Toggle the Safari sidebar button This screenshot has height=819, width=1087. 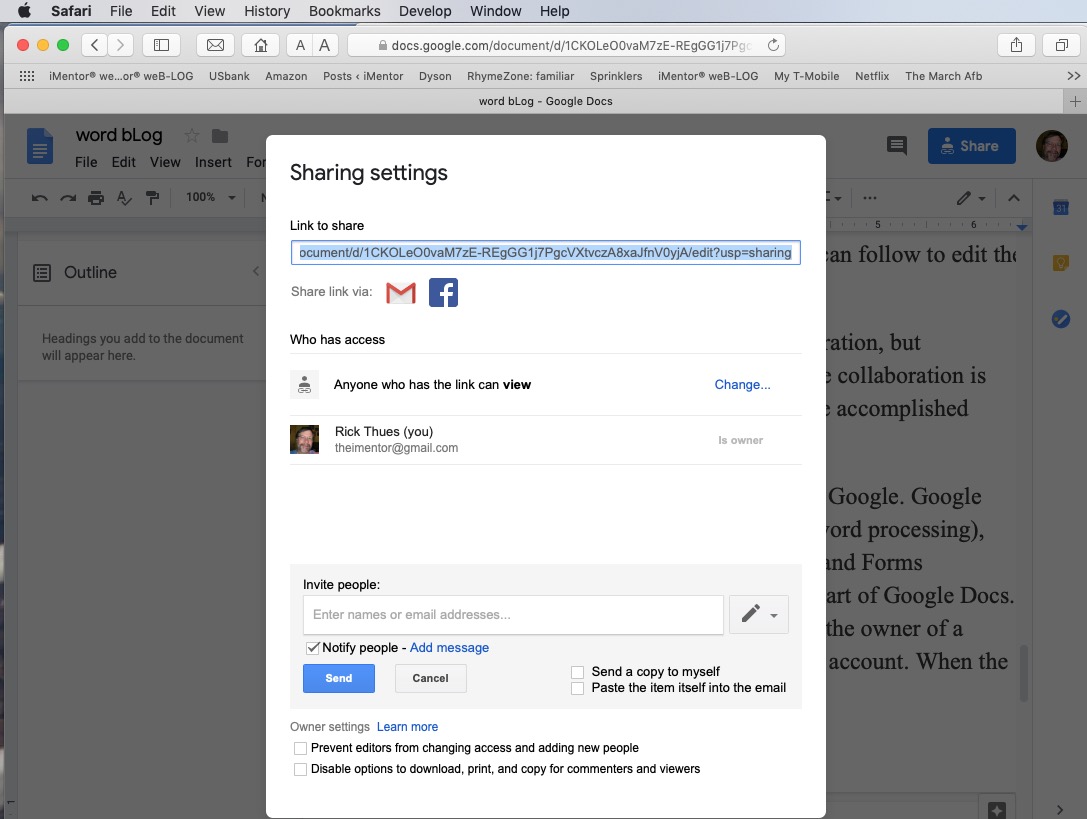[x=161, y=45]
